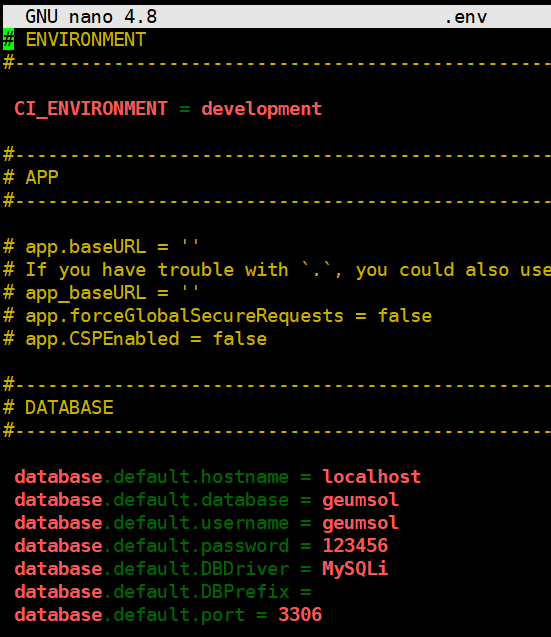Click the database password value 123456
This screenshot has height=637, width=551.
click(x=355, y=546)
